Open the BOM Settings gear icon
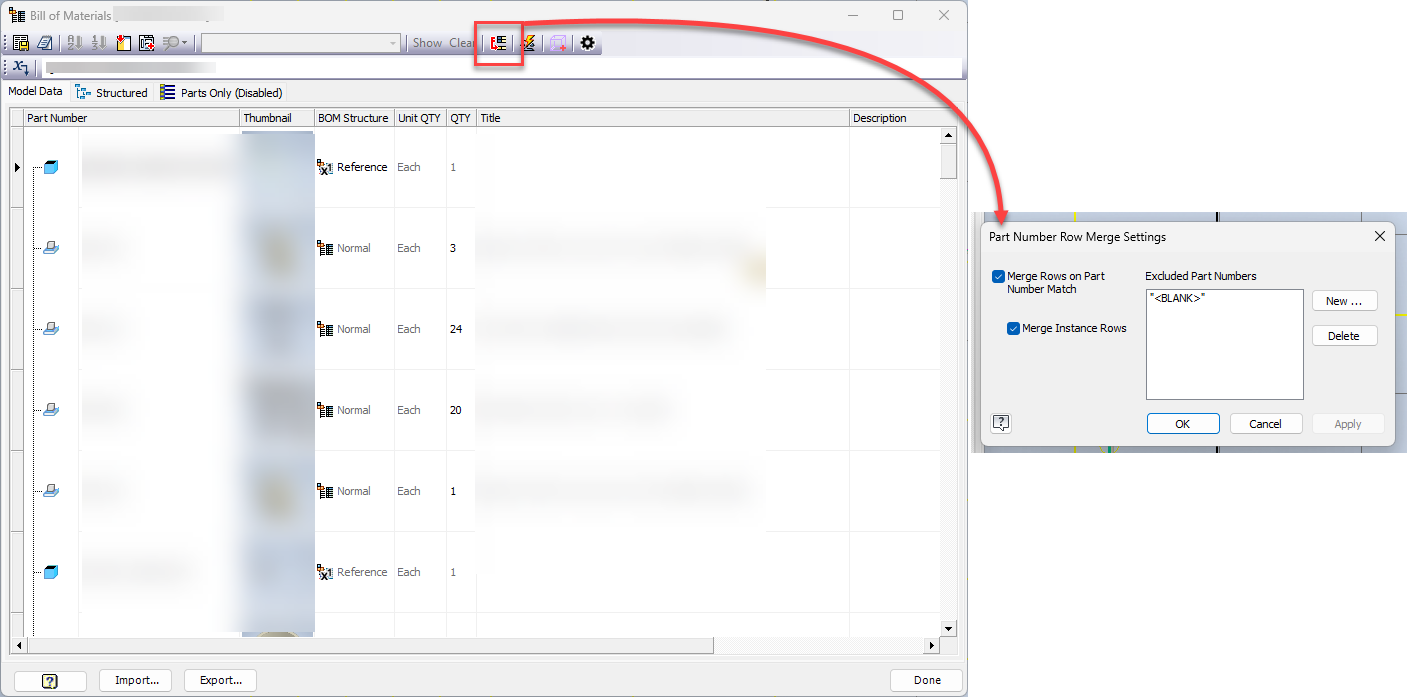 click(587, 42)
